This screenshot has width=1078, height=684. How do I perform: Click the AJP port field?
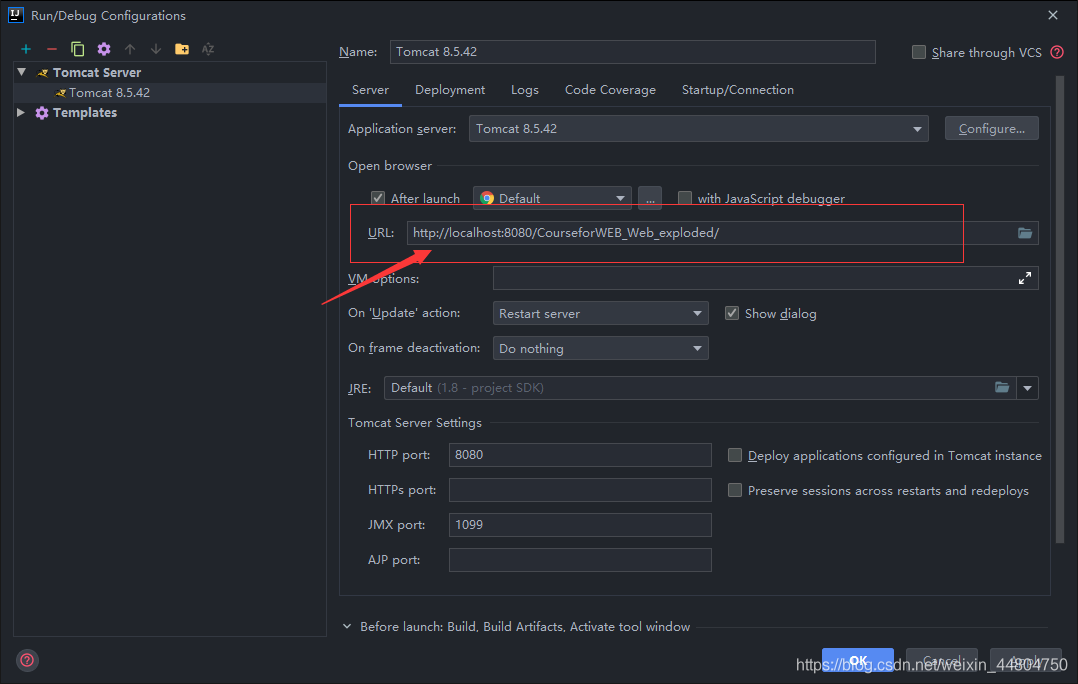click(580, 560)
